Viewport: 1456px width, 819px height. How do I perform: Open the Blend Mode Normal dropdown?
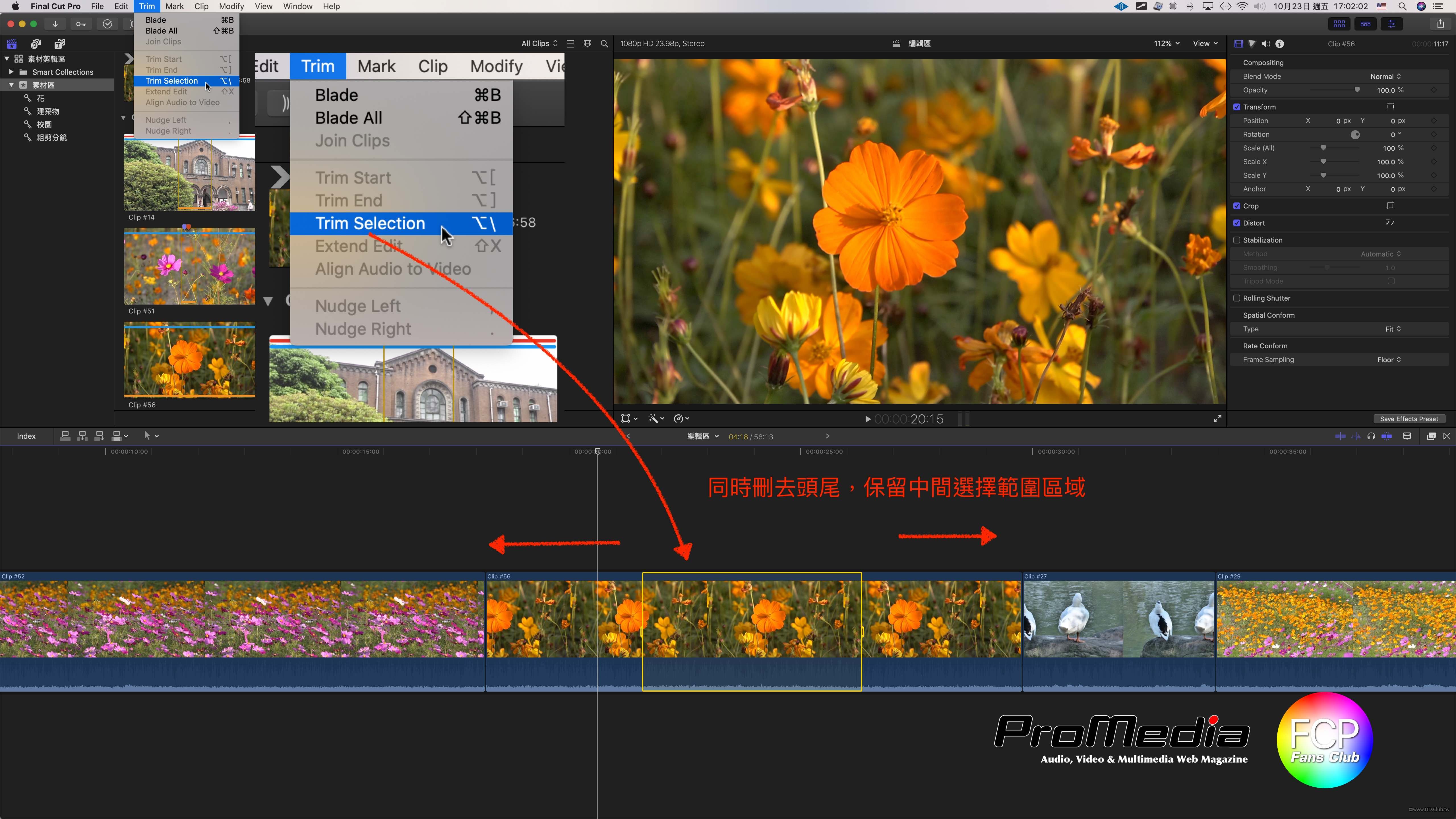(x=1385, y=77)
